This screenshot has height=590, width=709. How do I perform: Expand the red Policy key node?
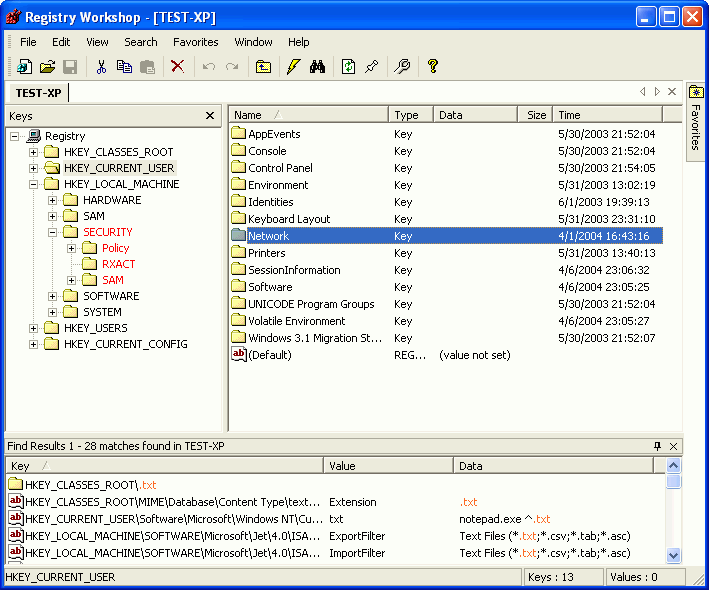(71, 248)
